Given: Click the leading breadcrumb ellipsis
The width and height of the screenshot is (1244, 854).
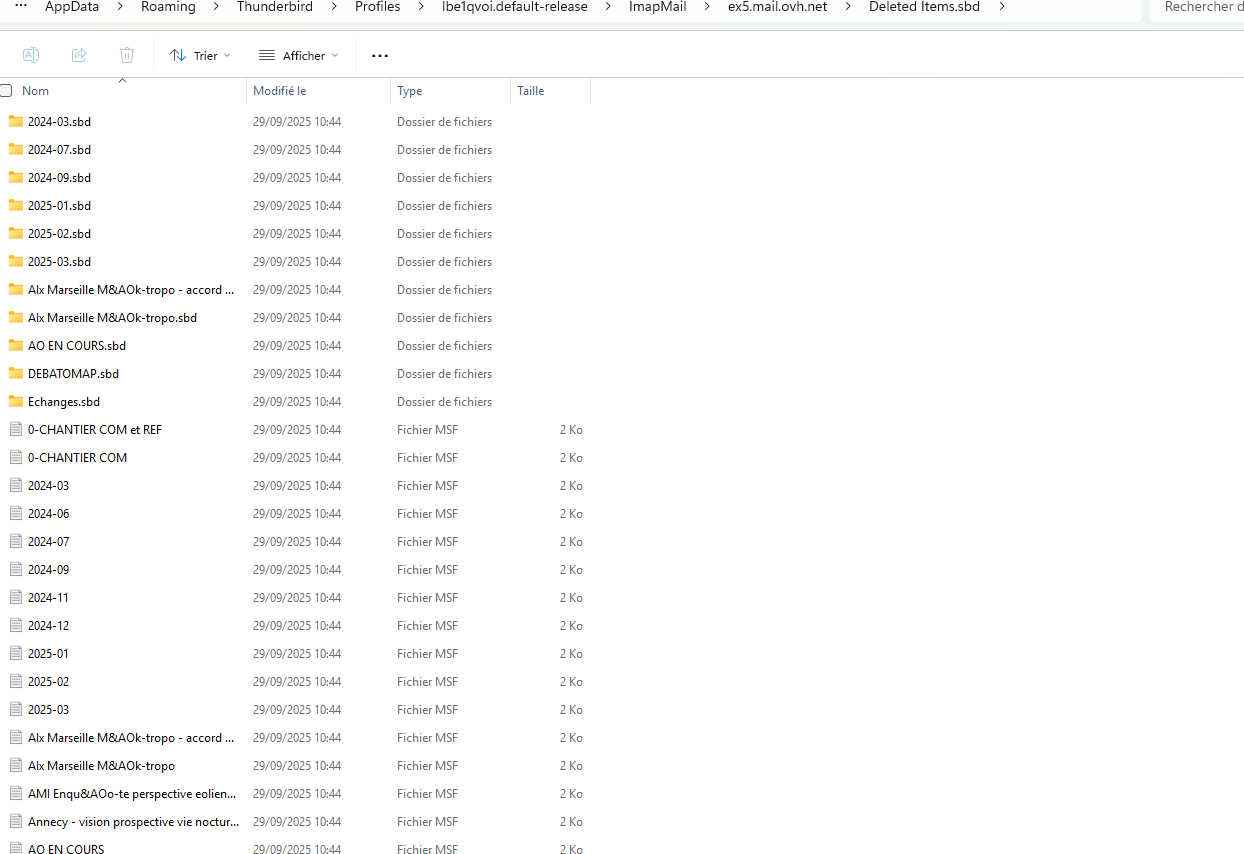Looking at the screenshot, I should point(20,7).
